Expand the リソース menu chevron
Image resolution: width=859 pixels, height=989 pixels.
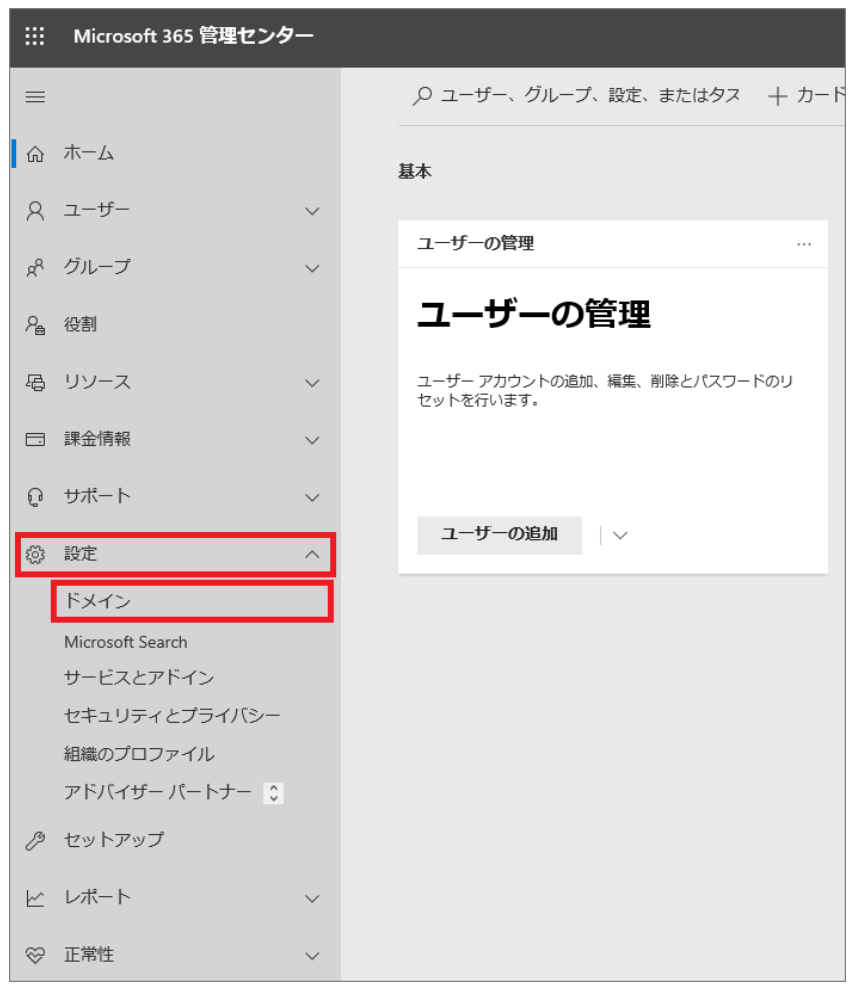(312, 383)
